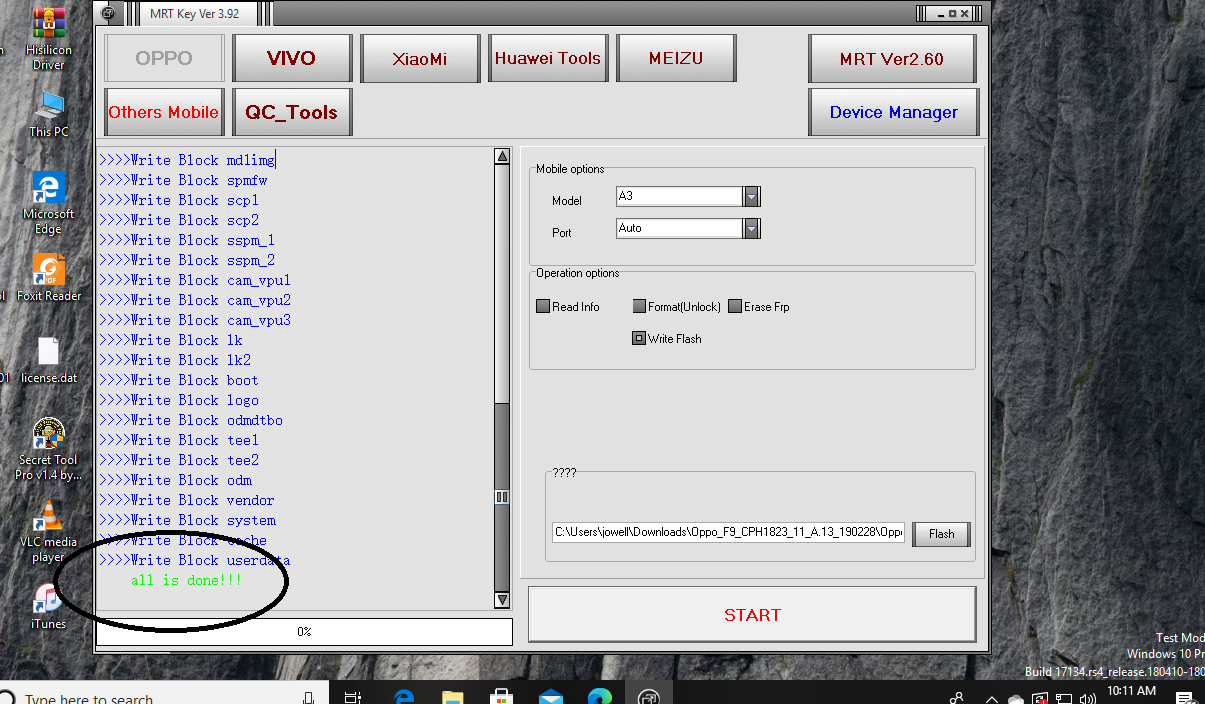1205x704 pixels.
Task: Enable the Format(Unlock) checkbox
Action: [x=639, y=307]
